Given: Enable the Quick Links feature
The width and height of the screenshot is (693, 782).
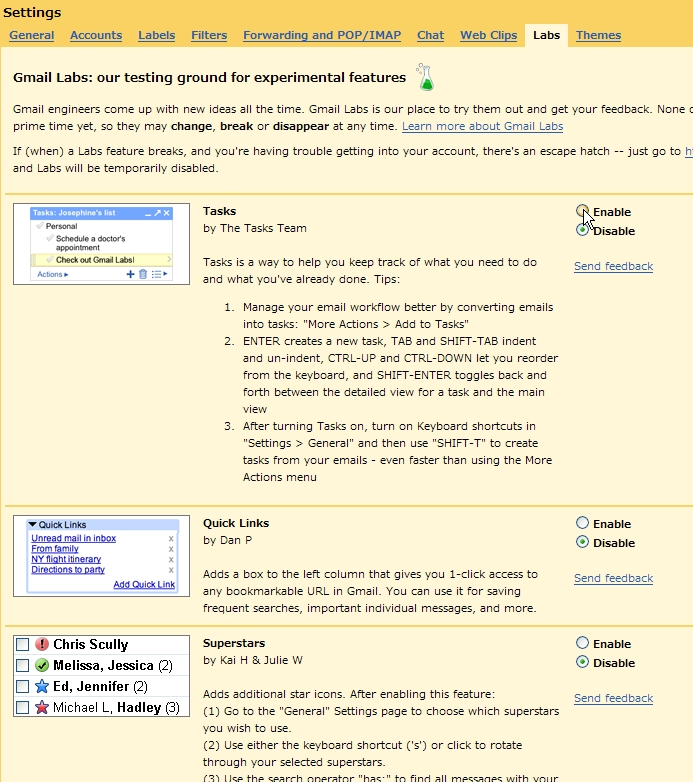Looking at the screenshot, I should (x=582, y=523).
